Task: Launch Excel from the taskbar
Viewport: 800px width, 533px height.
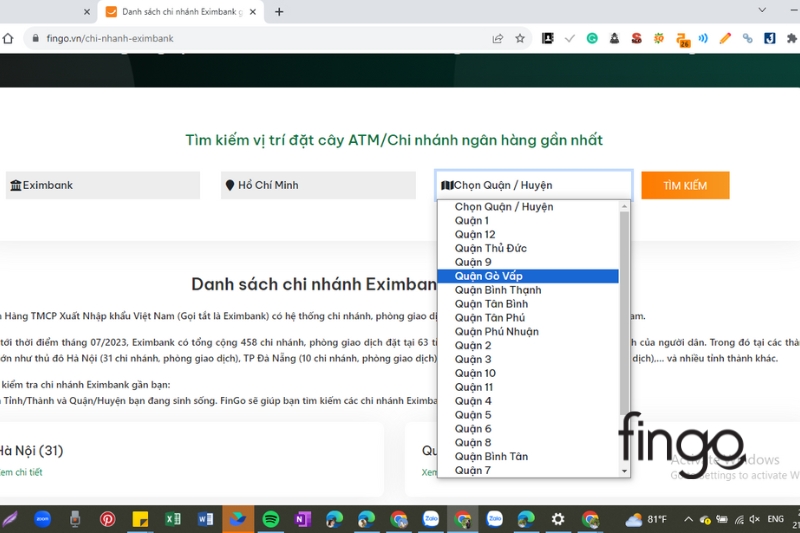Action: click(x=173, y=519)
